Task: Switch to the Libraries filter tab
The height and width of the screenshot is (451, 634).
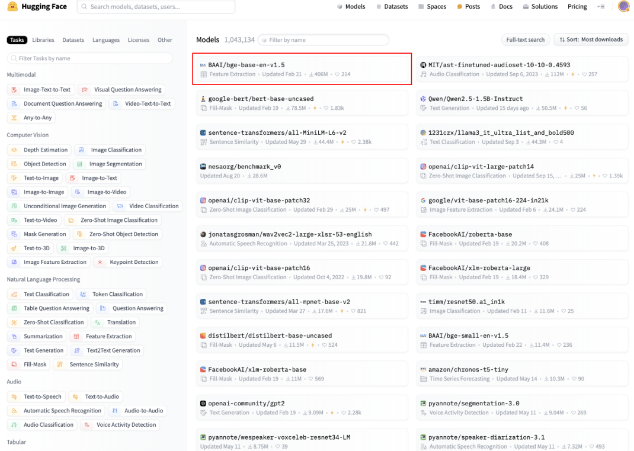Action: pyautogui.click(x=43, y=40)
